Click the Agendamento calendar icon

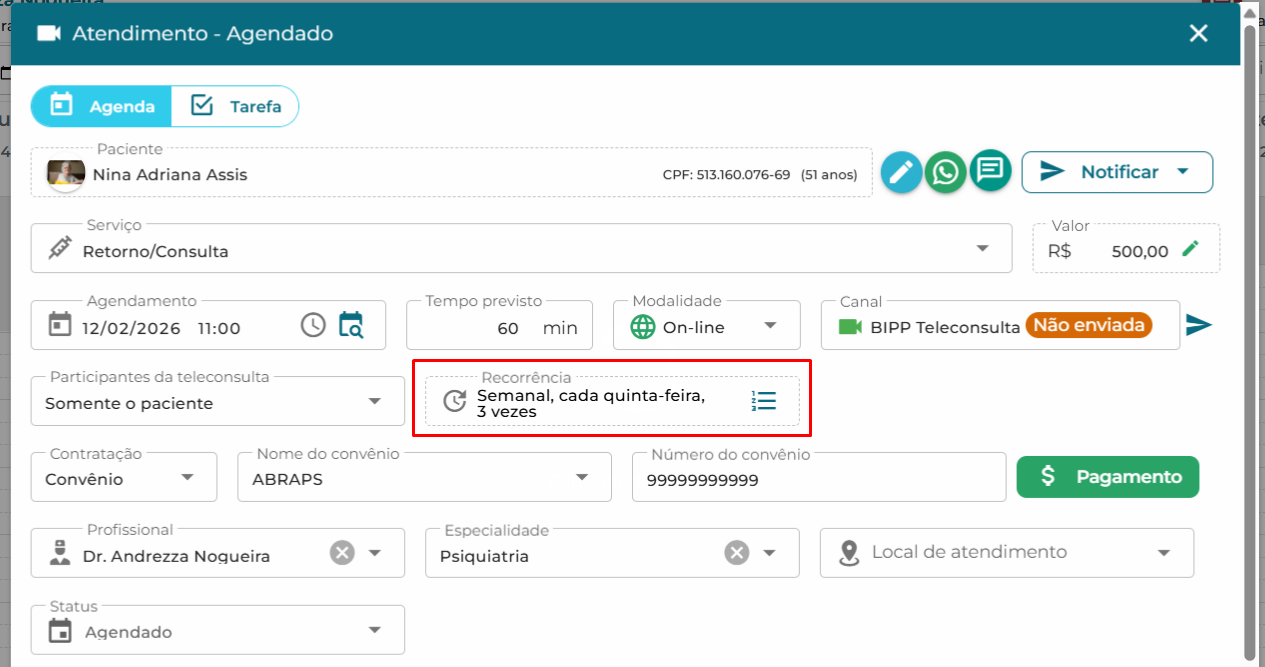[61, 325]
